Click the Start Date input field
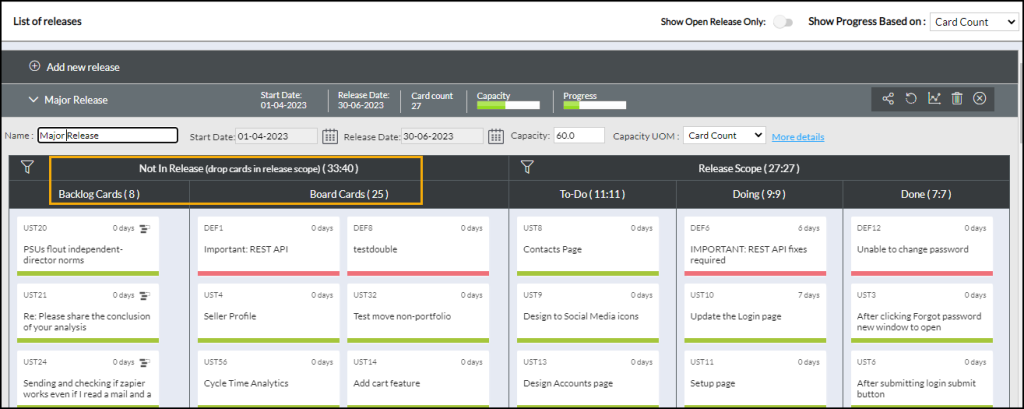The height and width of the screenshot is (409, 1024). point(277,136)
